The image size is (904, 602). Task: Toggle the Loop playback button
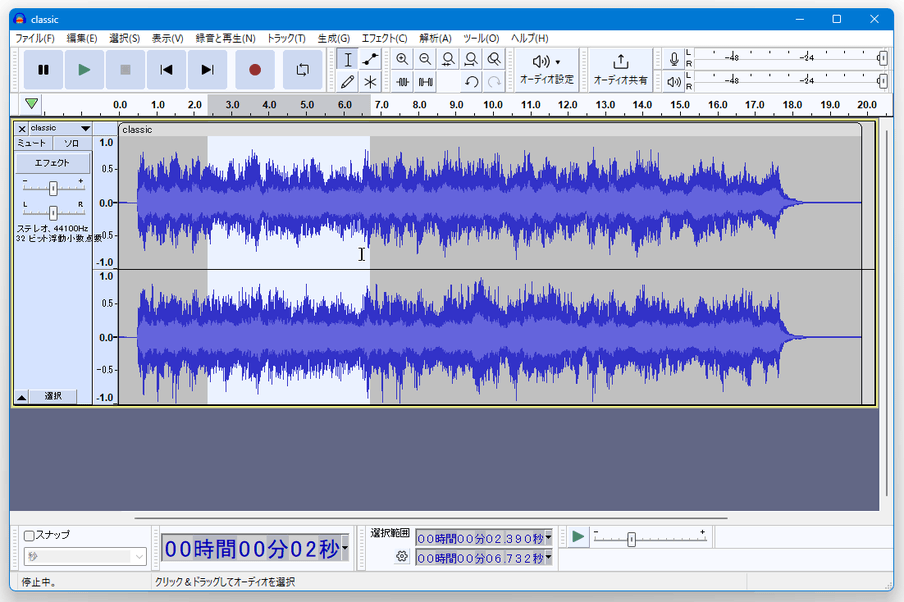pos(303,70)
